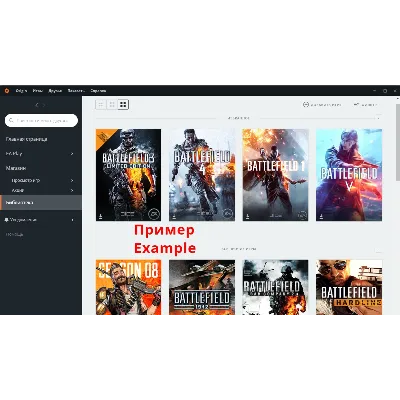Open the menu between Друзья and Справка
The image size is (400, 400).
(x=76, y=91)
